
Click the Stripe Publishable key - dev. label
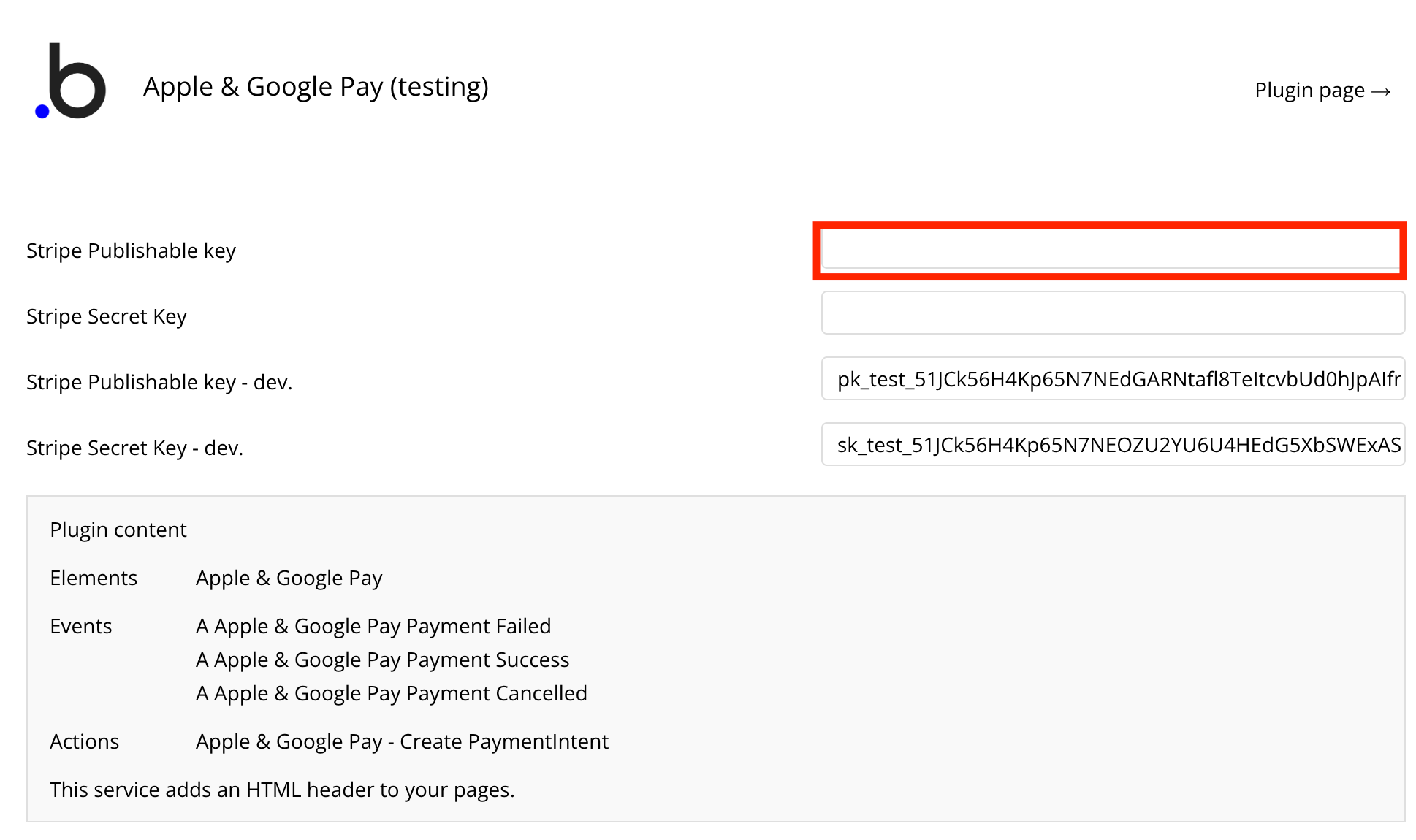(159, 382)
